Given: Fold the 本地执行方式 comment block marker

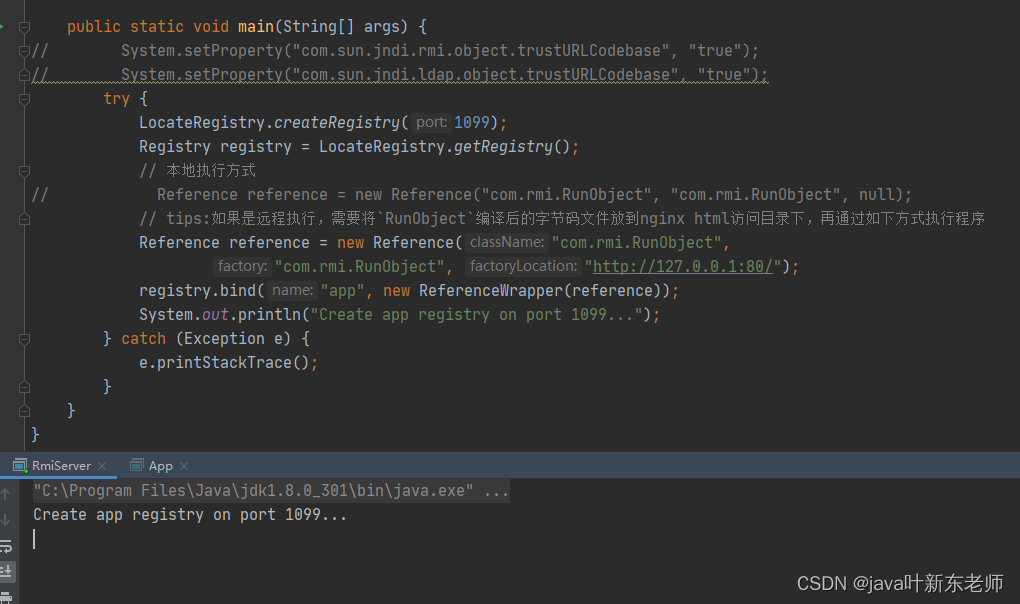Looking at the screenshot, I should click(x=25, y=172).
